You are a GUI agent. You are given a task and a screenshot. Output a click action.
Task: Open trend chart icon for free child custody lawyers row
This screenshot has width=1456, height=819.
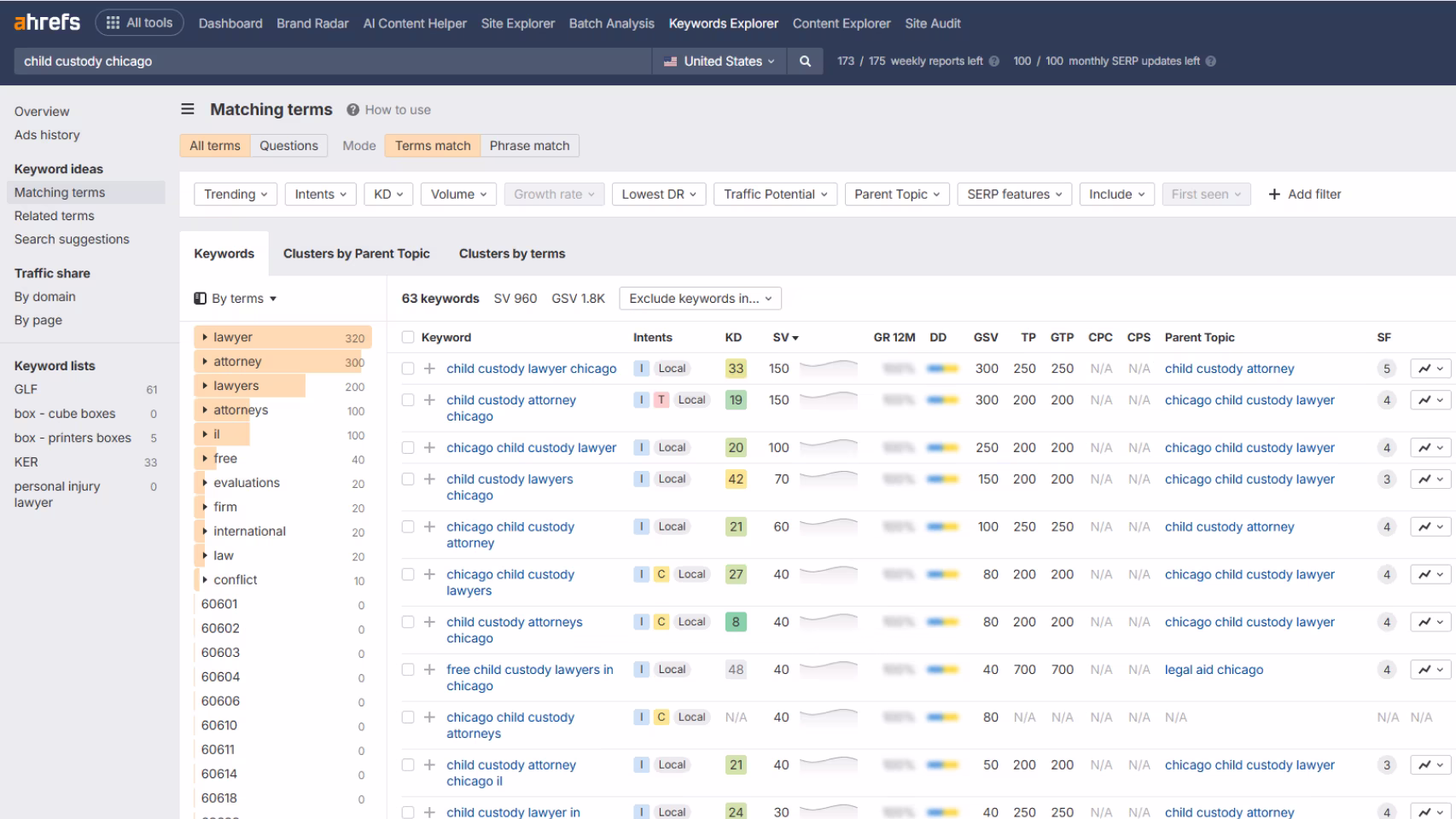pyautogui.click(x=1430, y=670)
